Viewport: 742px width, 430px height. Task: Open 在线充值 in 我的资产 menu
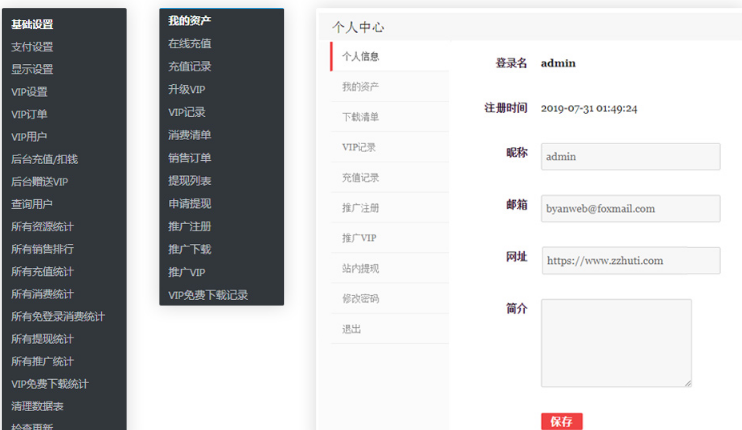189,44
